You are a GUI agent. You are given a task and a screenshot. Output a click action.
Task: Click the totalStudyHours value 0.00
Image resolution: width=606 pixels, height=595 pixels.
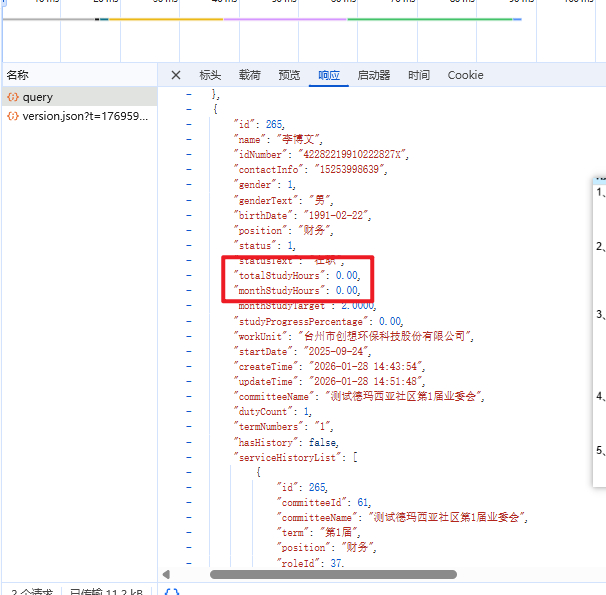[x=347, y=275]
